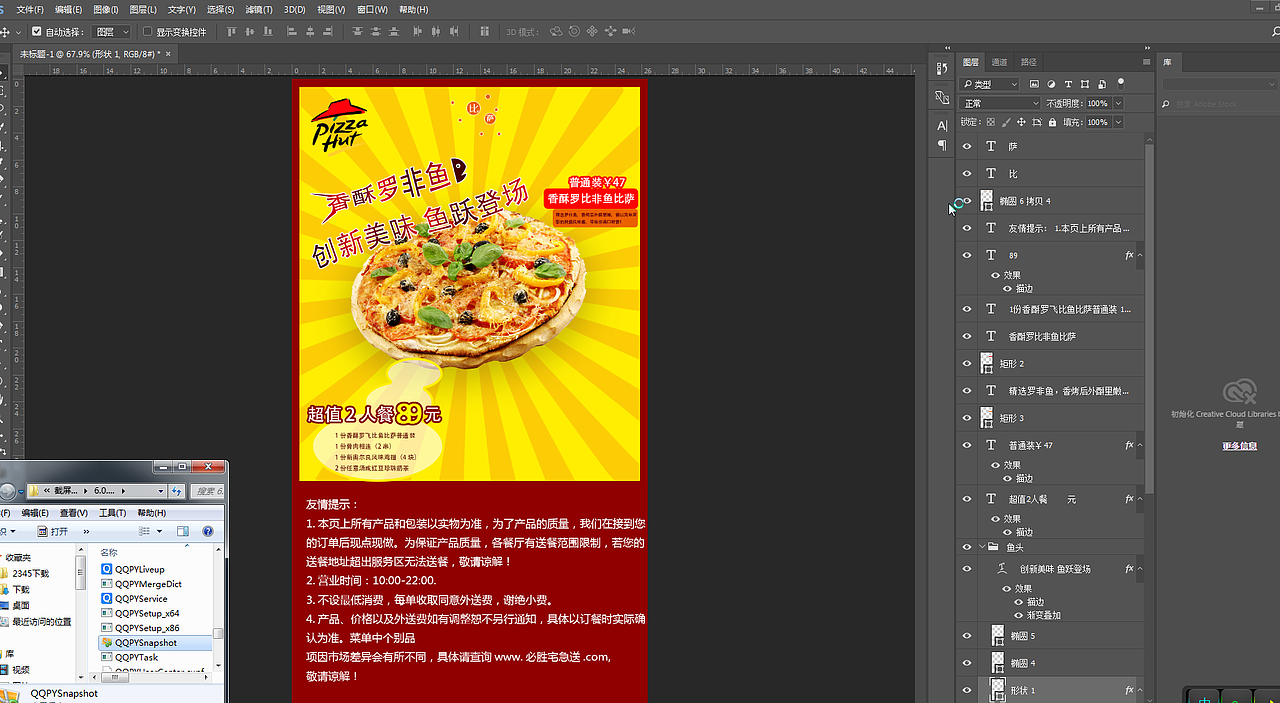Click the 更多信息 link in Libraries
Viewport: 1280px width, 703px height.
[1239, 446]
